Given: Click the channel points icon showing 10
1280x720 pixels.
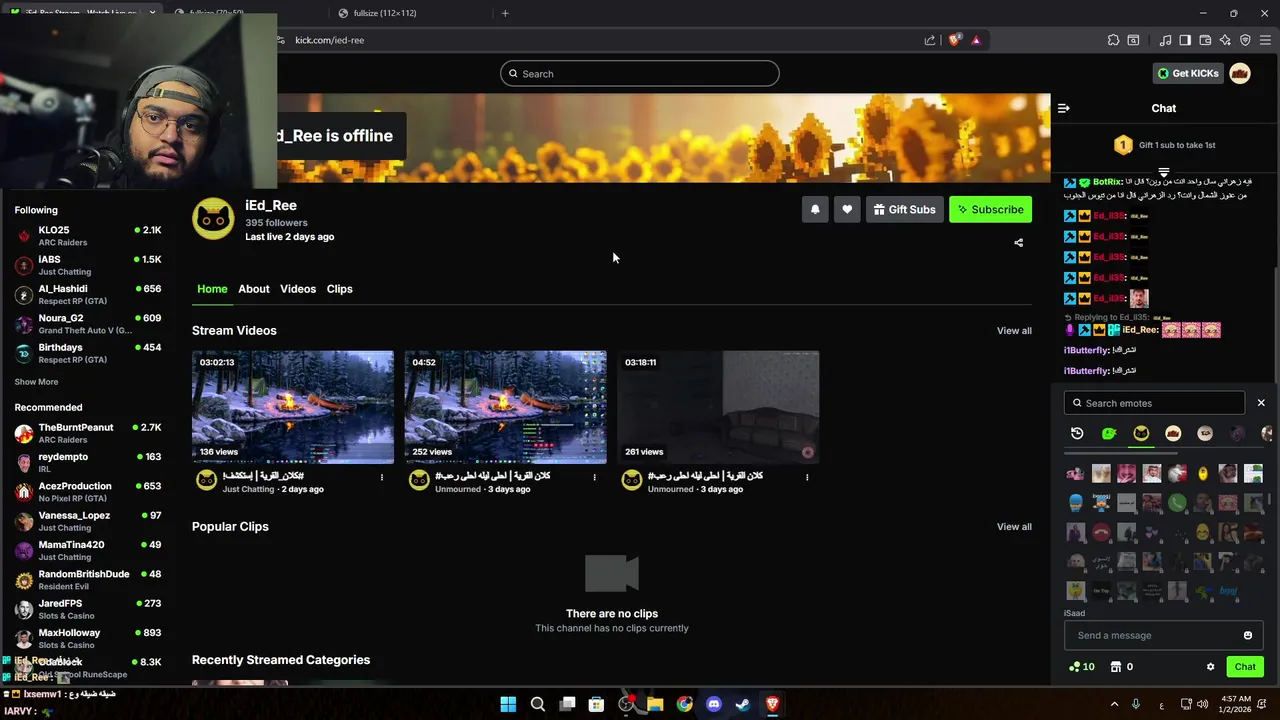Looking at the screenshot, I should (x=1082, y=667).
